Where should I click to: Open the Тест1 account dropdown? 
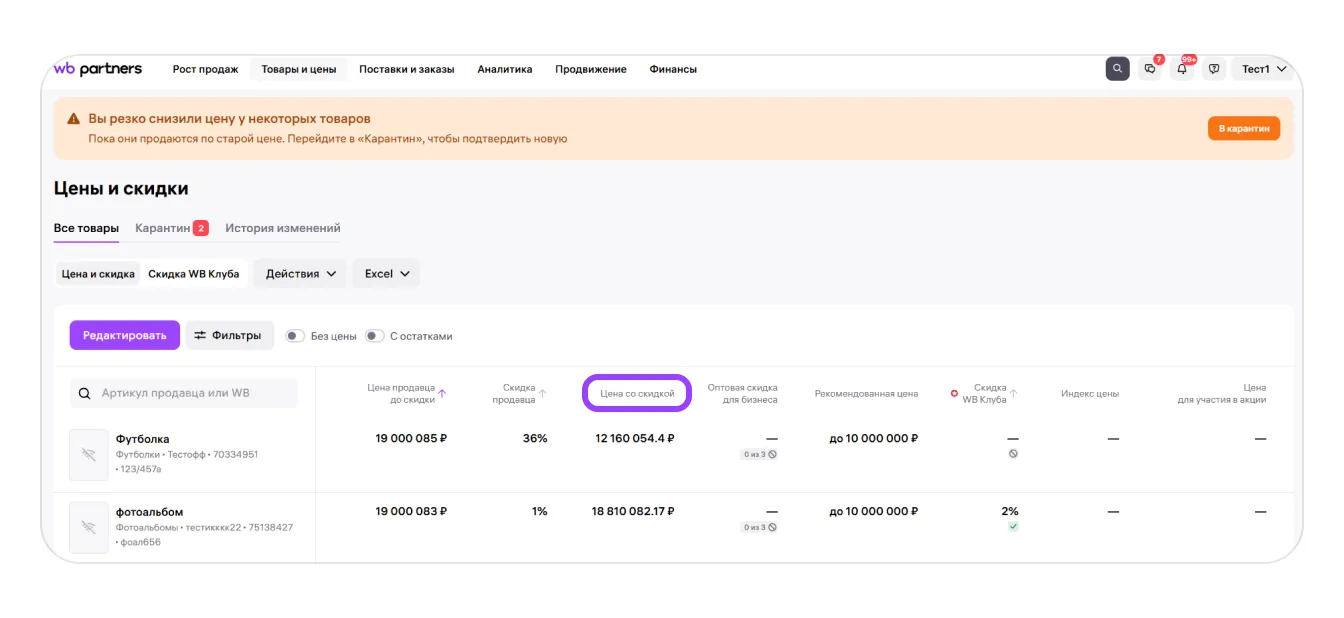1264,69
